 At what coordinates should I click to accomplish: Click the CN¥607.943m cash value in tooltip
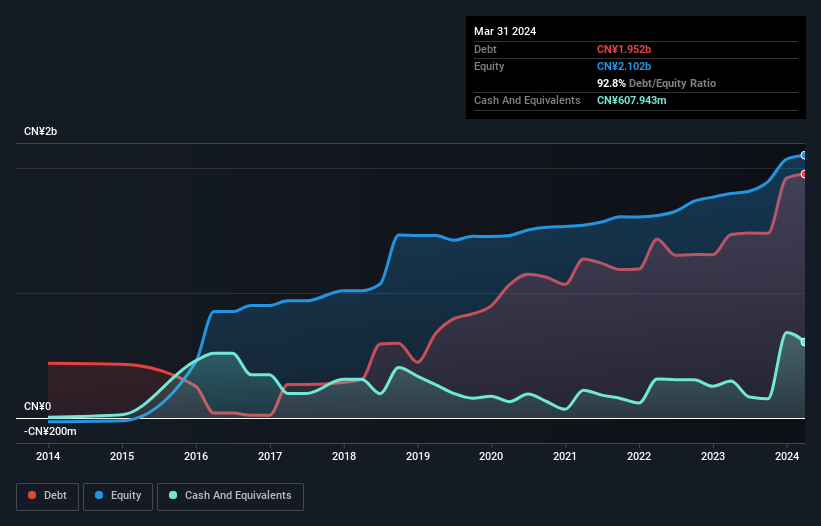coord(631,100)
